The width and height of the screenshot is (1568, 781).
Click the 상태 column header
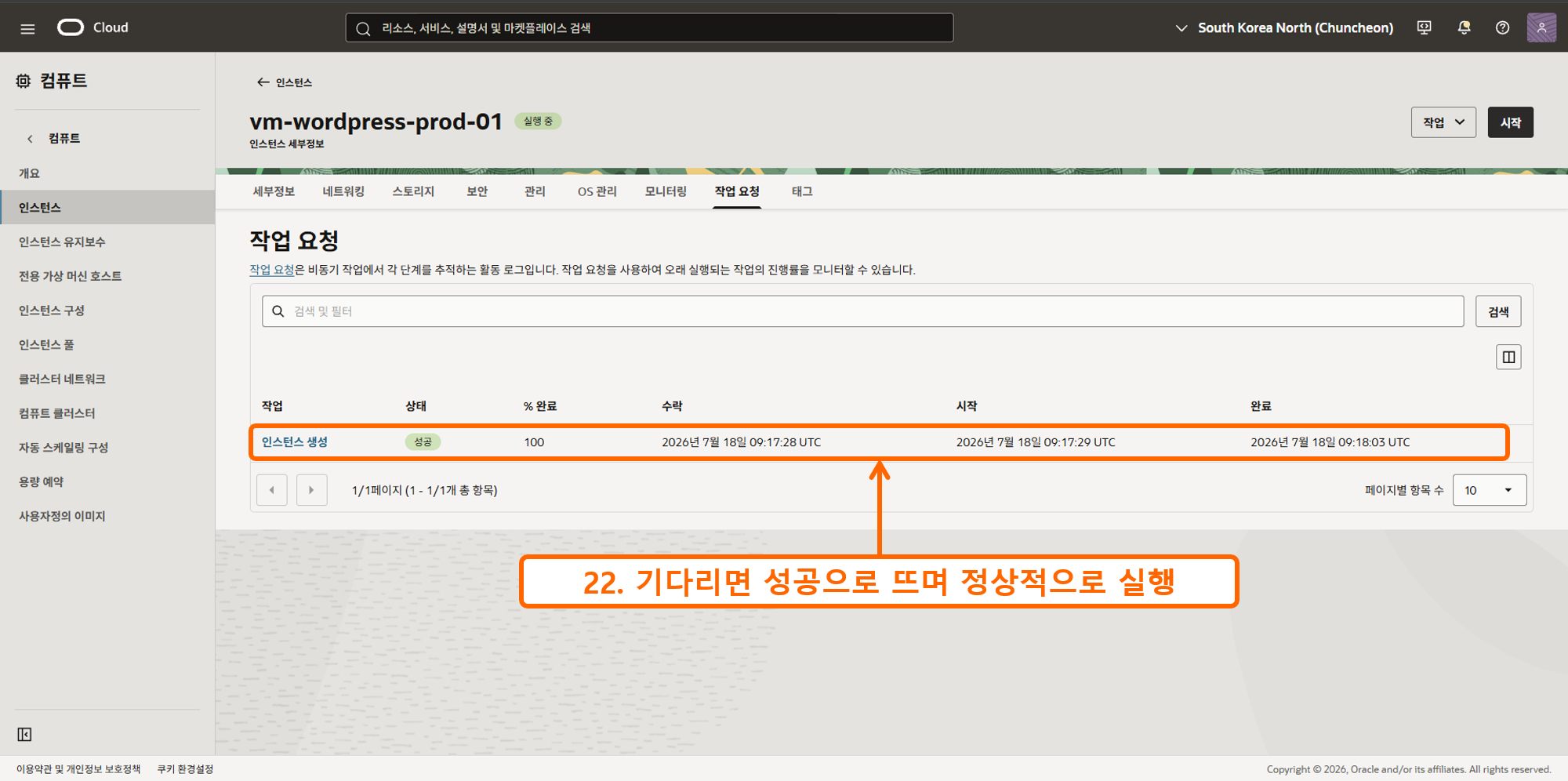pos(416,406)
